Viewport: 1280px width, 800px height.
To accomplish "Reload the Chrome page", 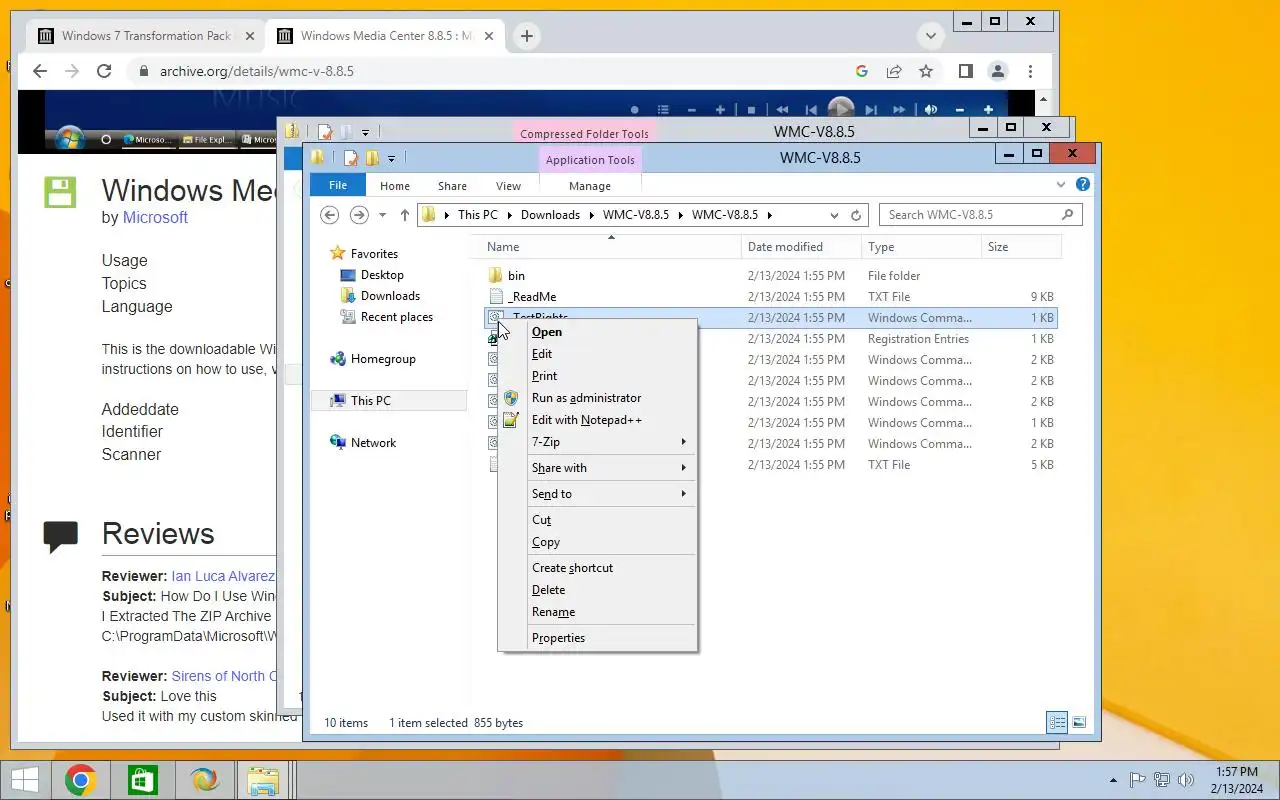I will pos(104,71).
